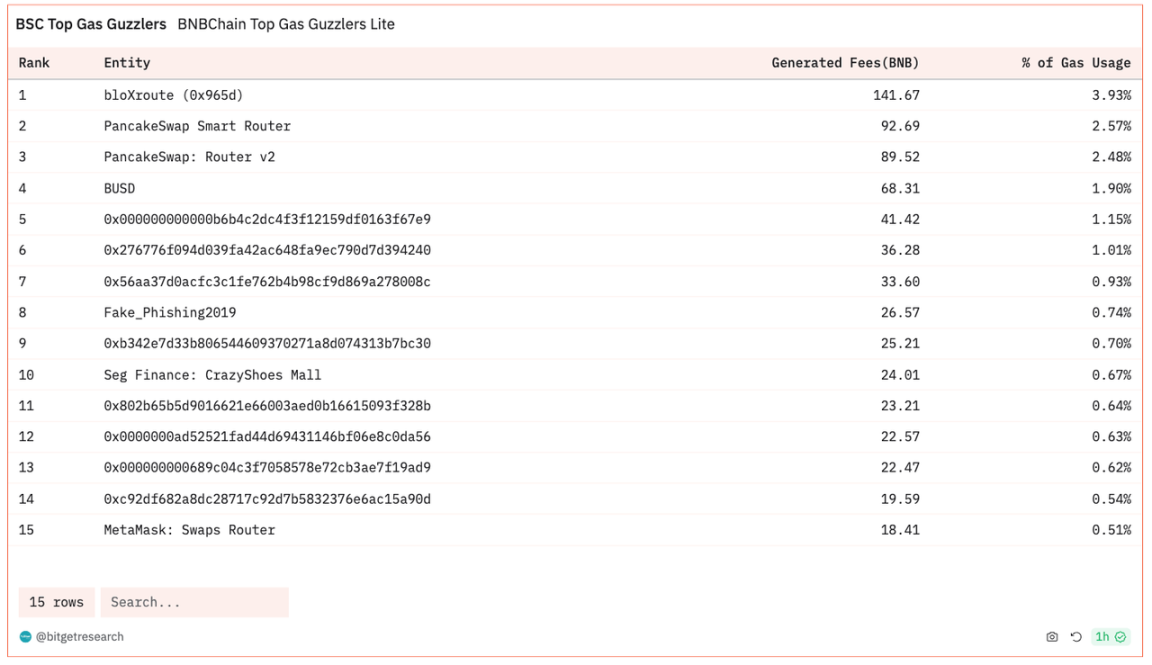Sort by the Rank column header
This screenshot has height=665, width=1152.
(x=34, y=63)
